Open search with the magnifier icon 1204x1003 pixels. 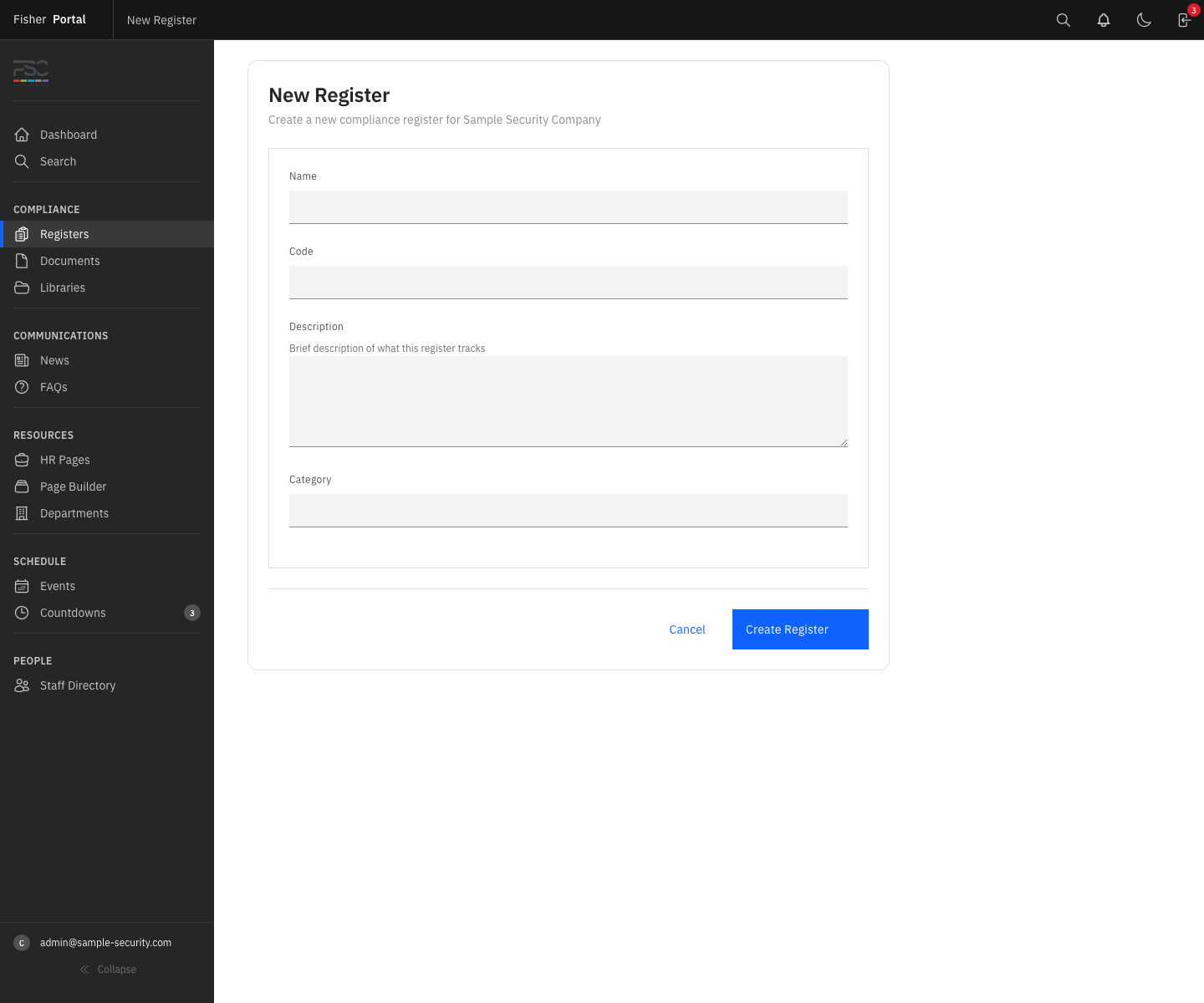pos(1063,19)
